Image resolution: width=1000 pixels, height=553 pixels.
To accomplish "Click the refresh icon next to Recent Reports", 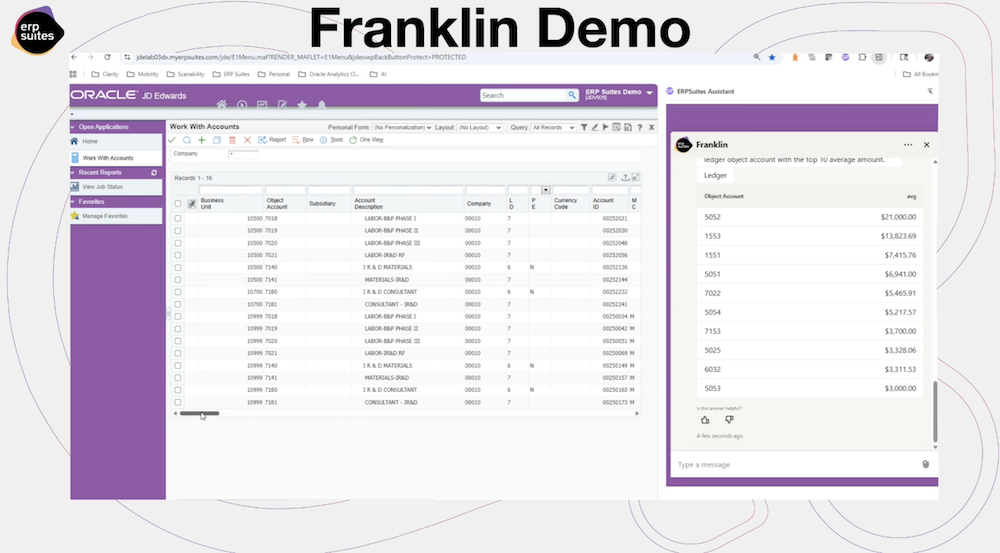I will click(x=154, y=173).
